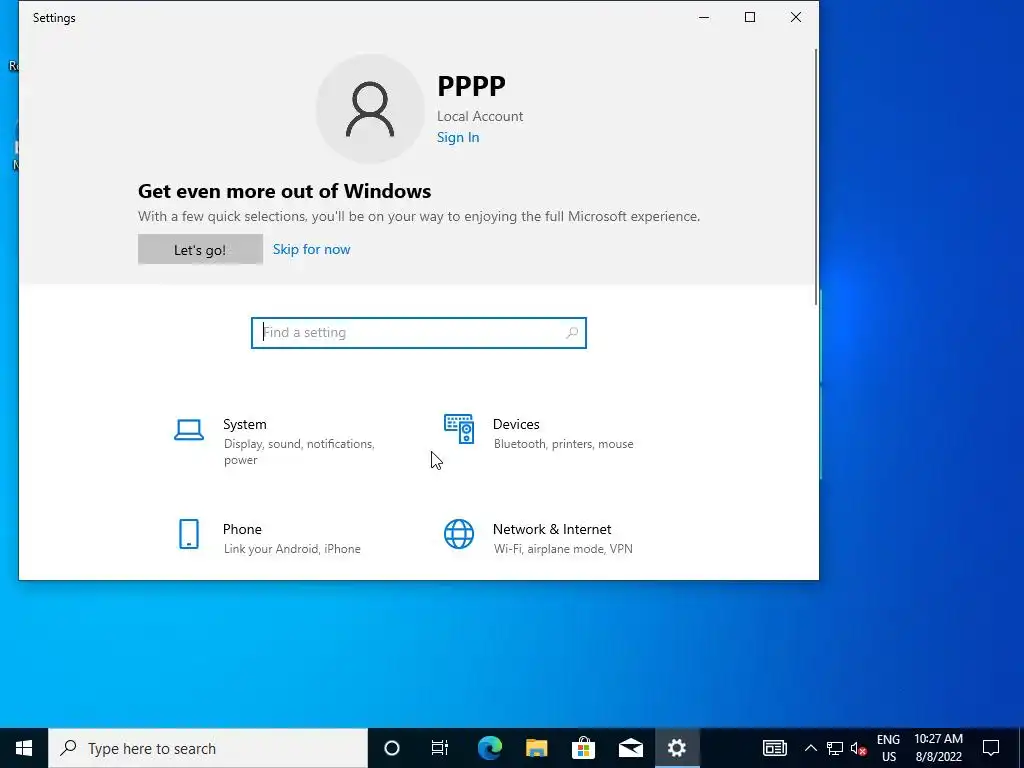Click the Settings gear on taskbar
Viewport: 1024px width, 768px height.
(x=677, y=748)
